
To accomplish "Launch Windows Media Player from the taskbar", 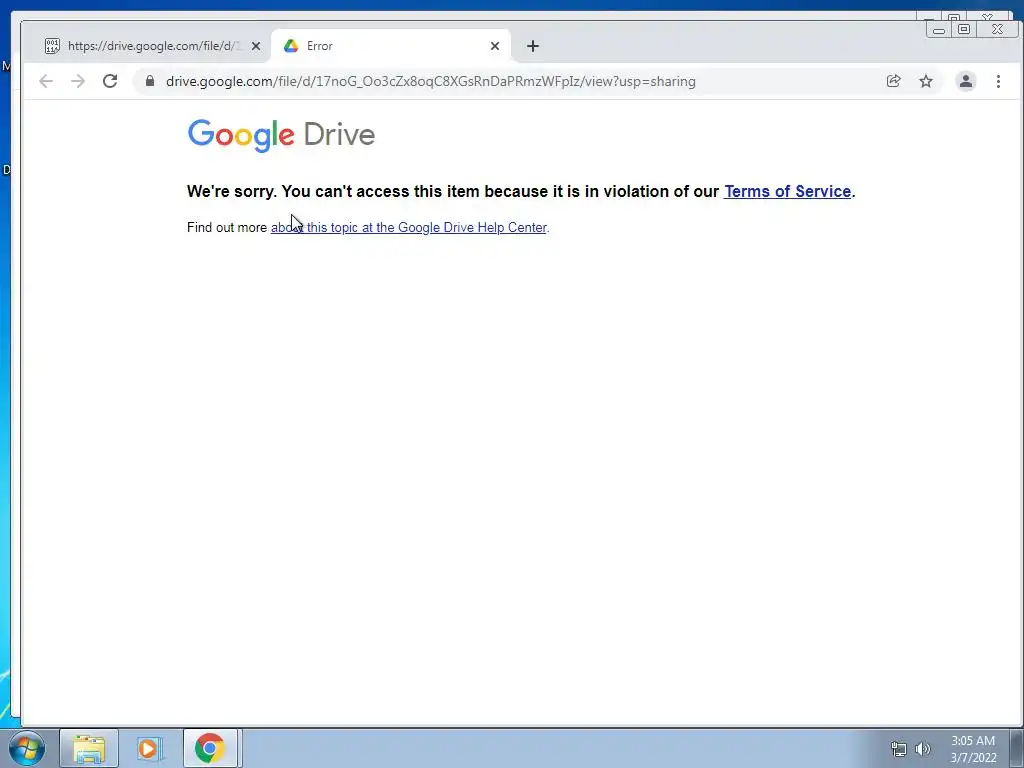I will tap(148, 748).
